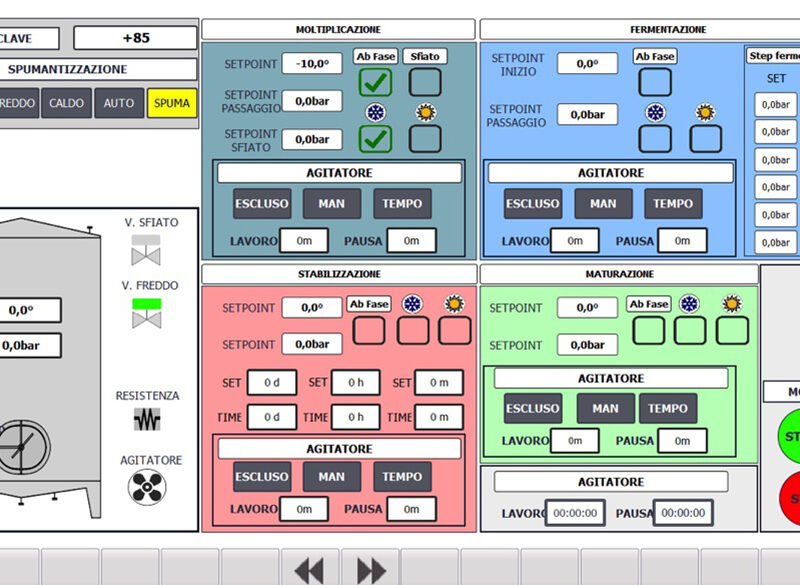Edit Stabilizzazione temperature SETPOINT 0,0° field
This screenshot has width=800, height=585.
pyautogui.click(x=312, y=308)
